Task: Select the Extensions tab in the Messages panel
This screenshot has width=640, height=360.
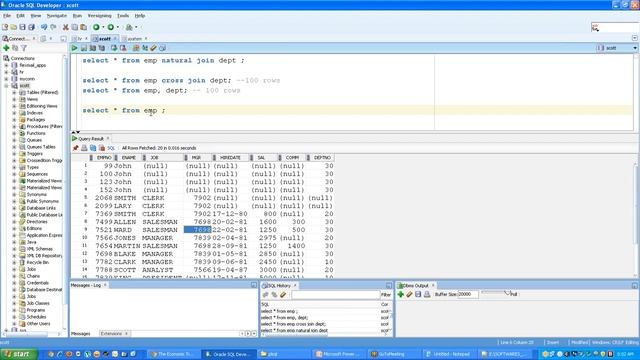Action: point(111,334)
